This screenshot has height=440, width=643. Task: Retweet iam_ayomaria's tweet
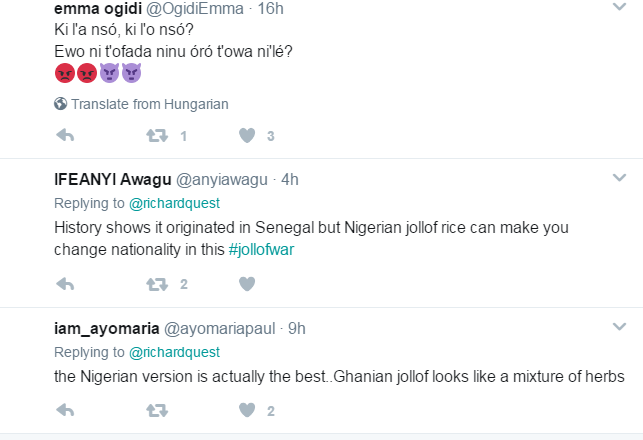tap(157, 410)
